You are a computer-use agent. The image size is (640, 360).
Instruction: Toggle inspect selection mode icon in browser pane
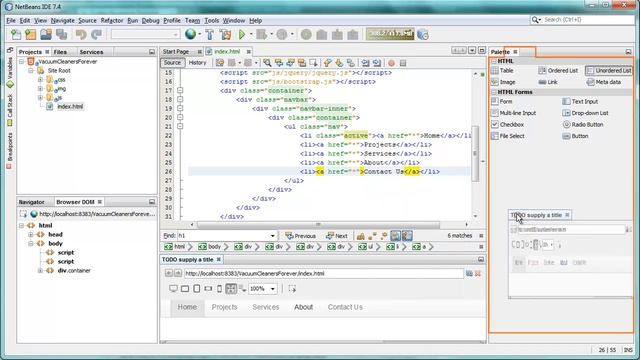292,289
